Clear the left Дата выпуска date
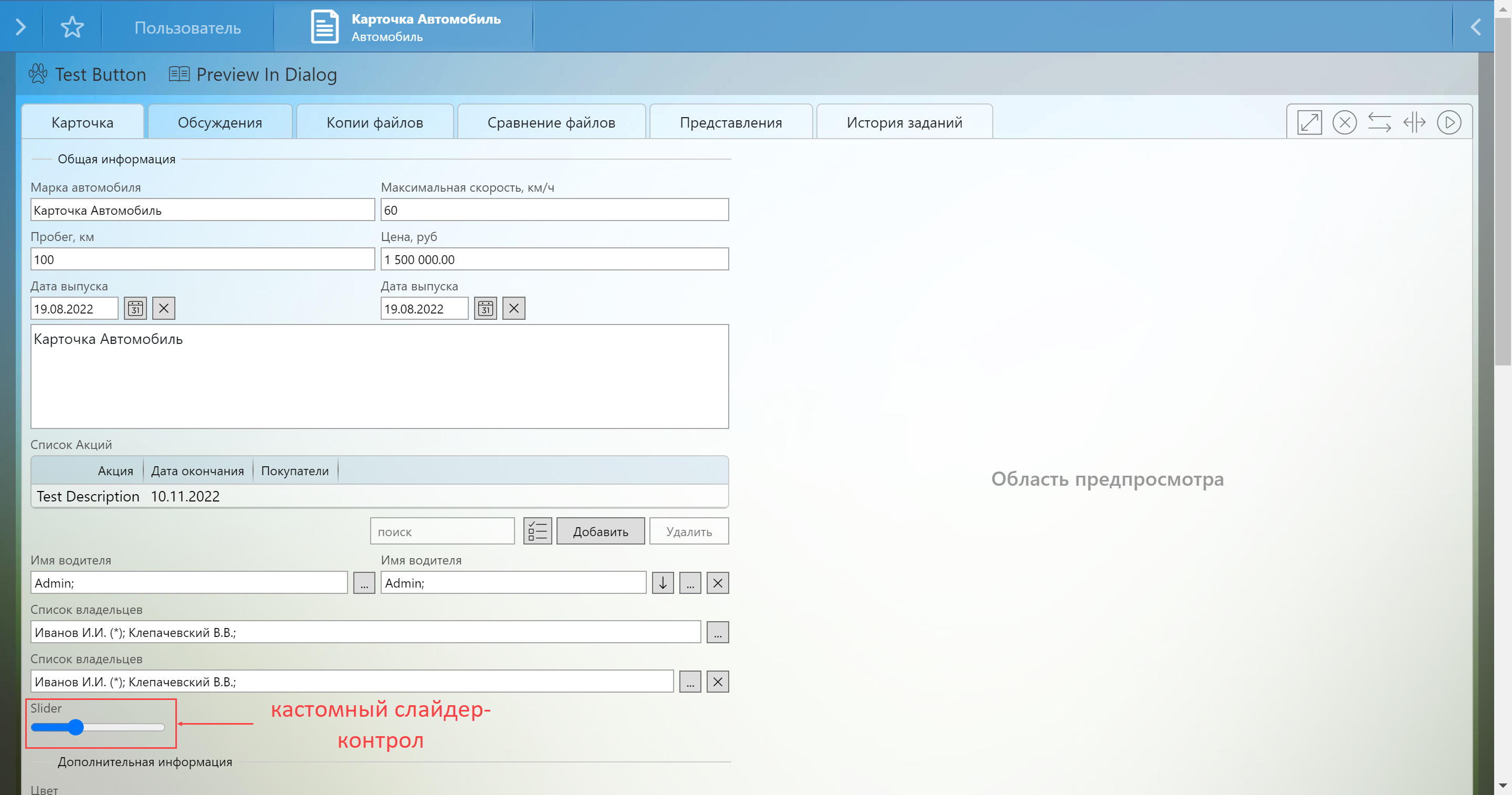This screenshot has width=1512, height=795. pos(164,308)
